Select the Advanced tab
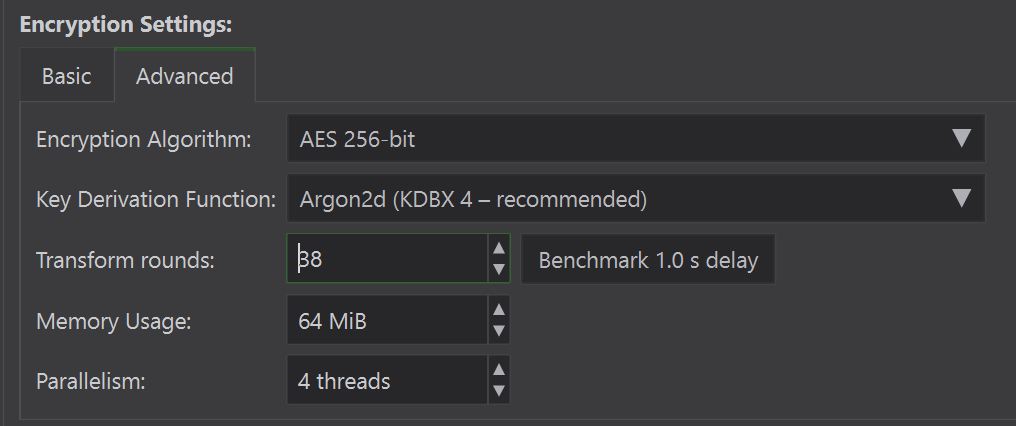Image resolution: width=1016 pixels, height=426 pixels. pyautogui.click(x=184, y=76)
